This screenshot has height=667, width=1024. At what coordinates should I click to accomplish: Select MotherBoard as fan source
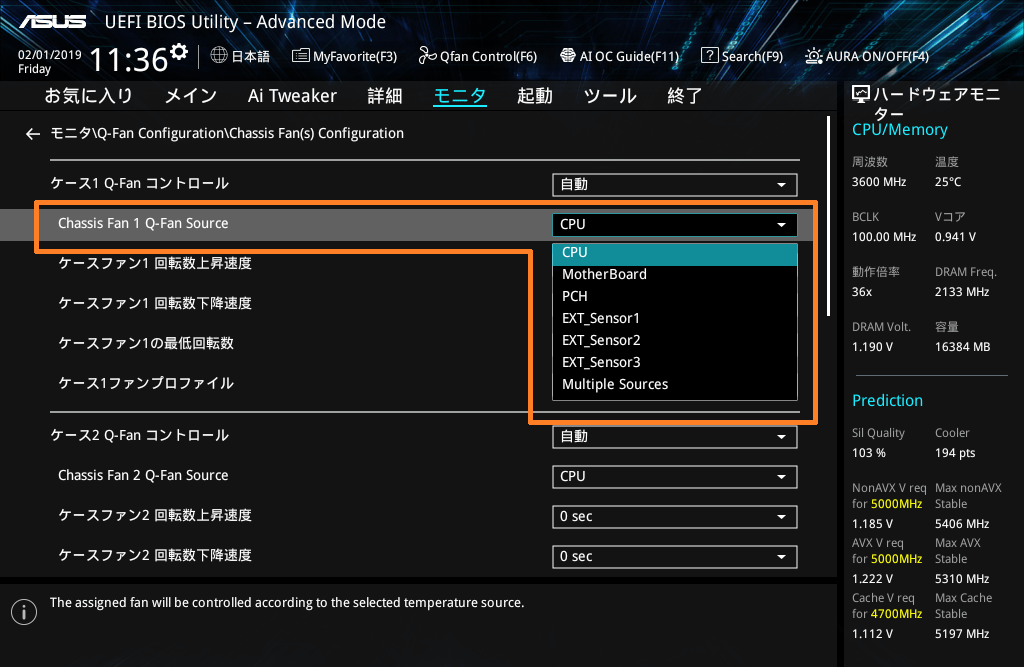pyautogui.click(x=675, y=274)
